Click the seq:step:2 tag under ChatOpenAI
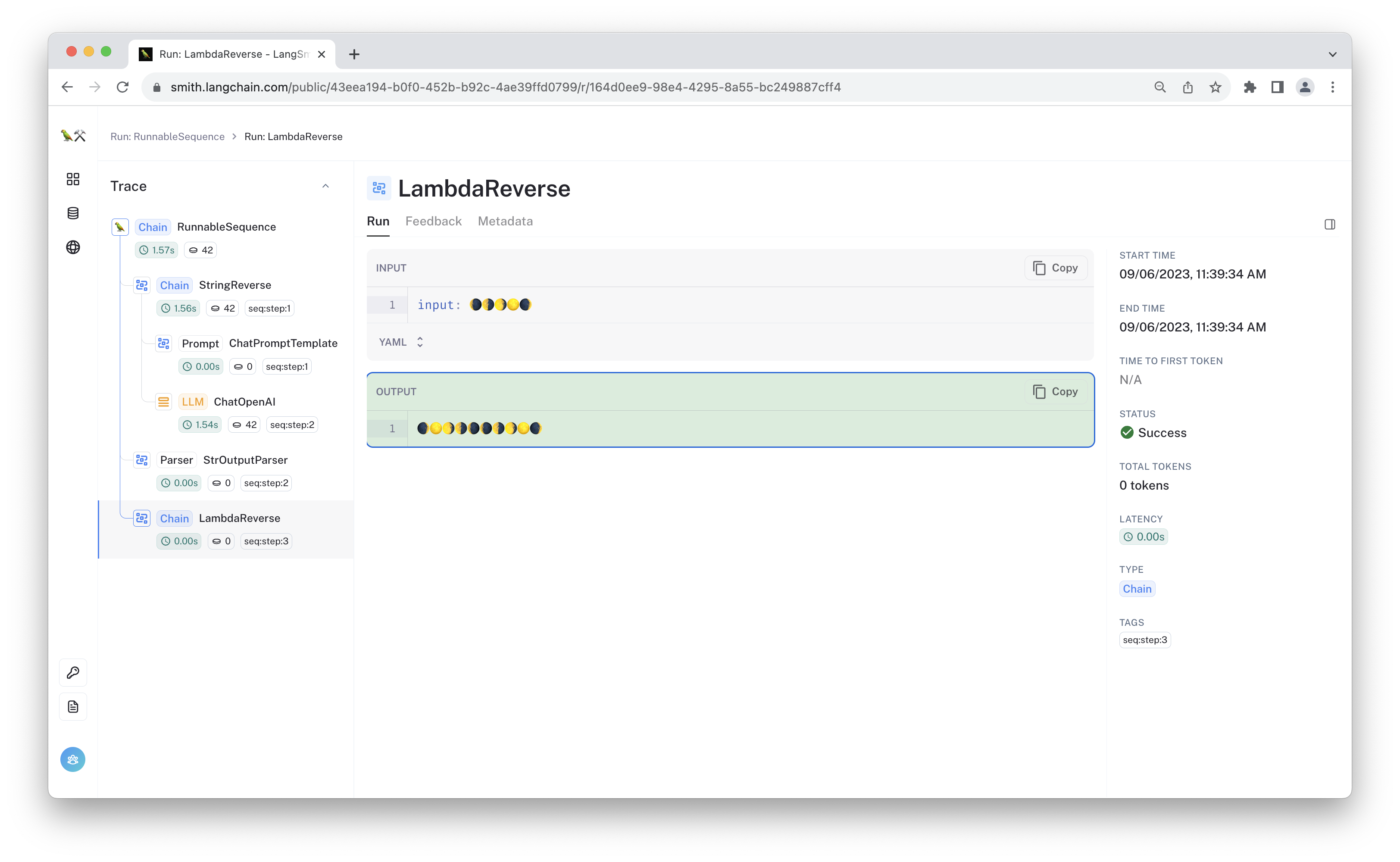Viewport: 1400px width, 862px height. pyautogui.click(x=292, y=425)
